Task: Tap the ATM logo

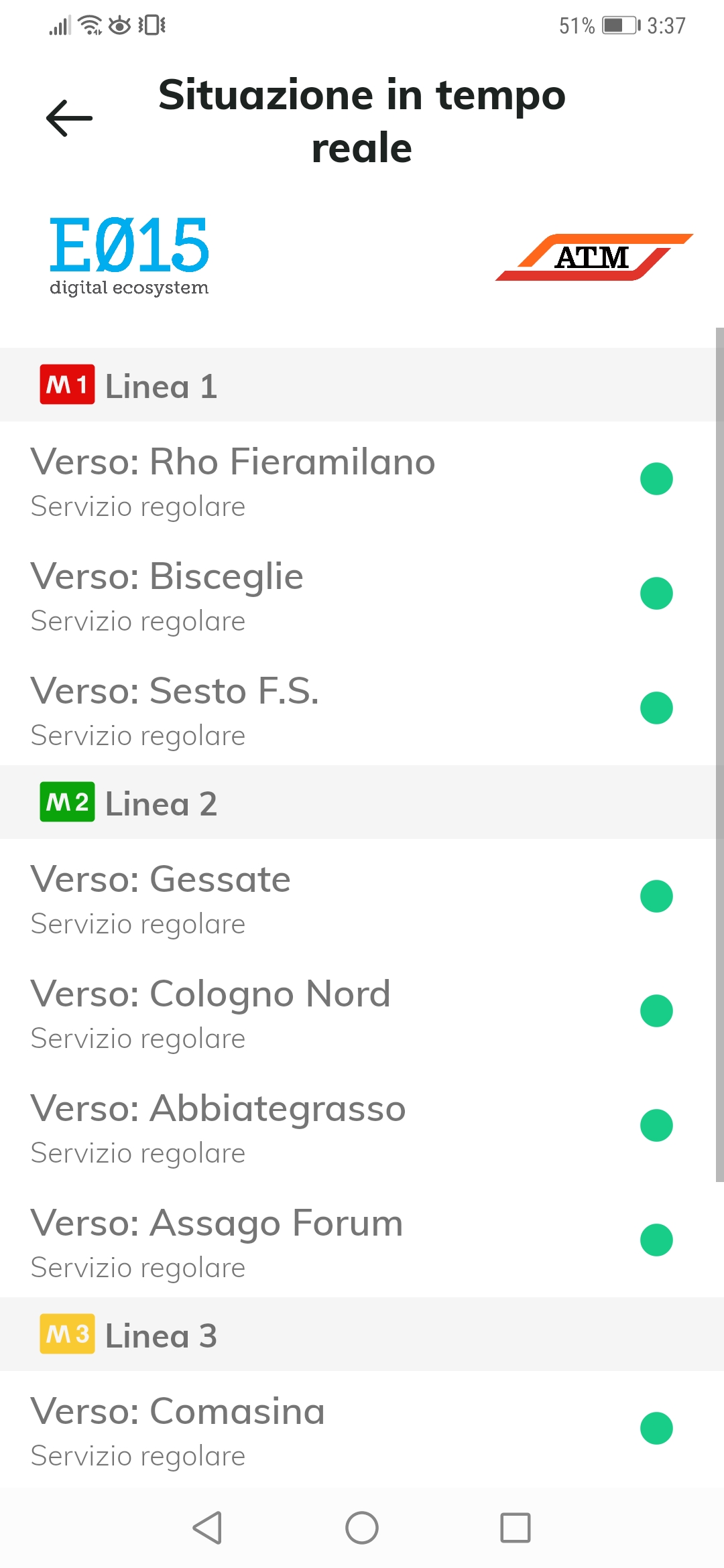Action: [x=594, y=257]
